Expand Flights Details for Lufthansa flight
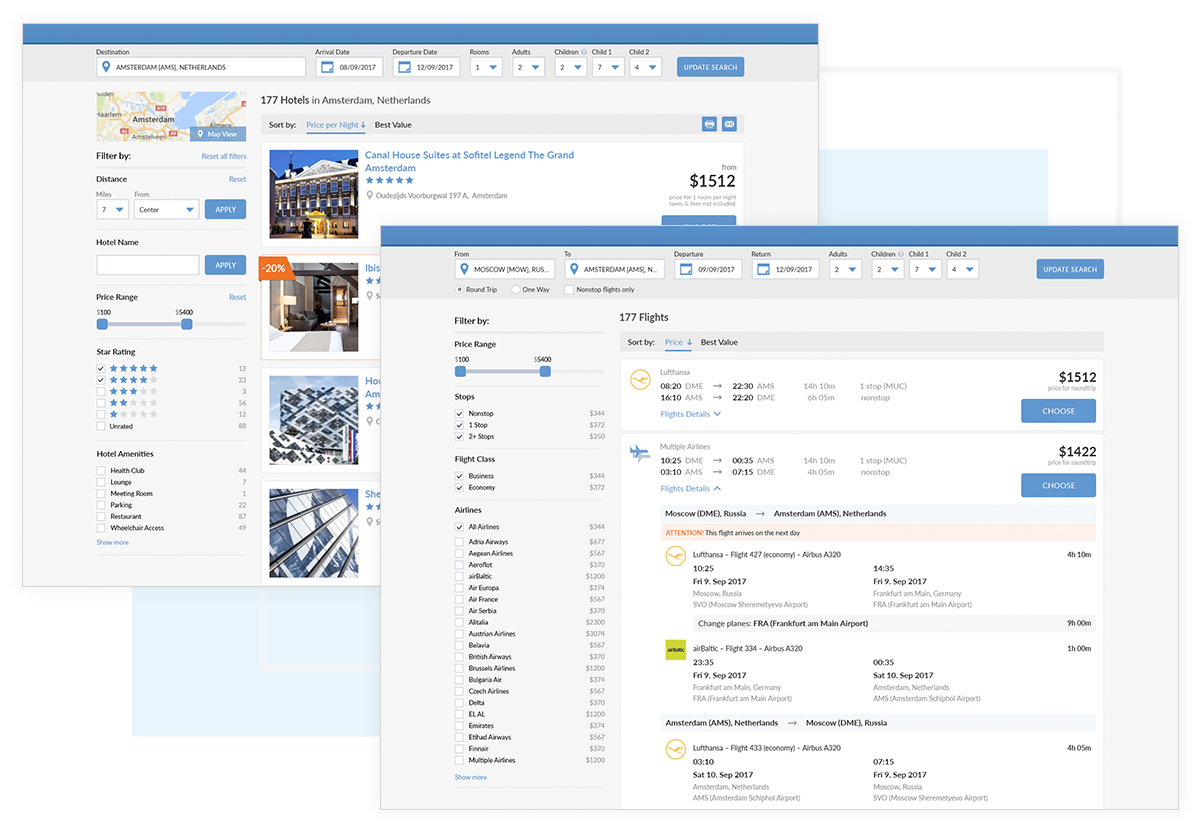1200x833 pixels. [x=690, y=413]
